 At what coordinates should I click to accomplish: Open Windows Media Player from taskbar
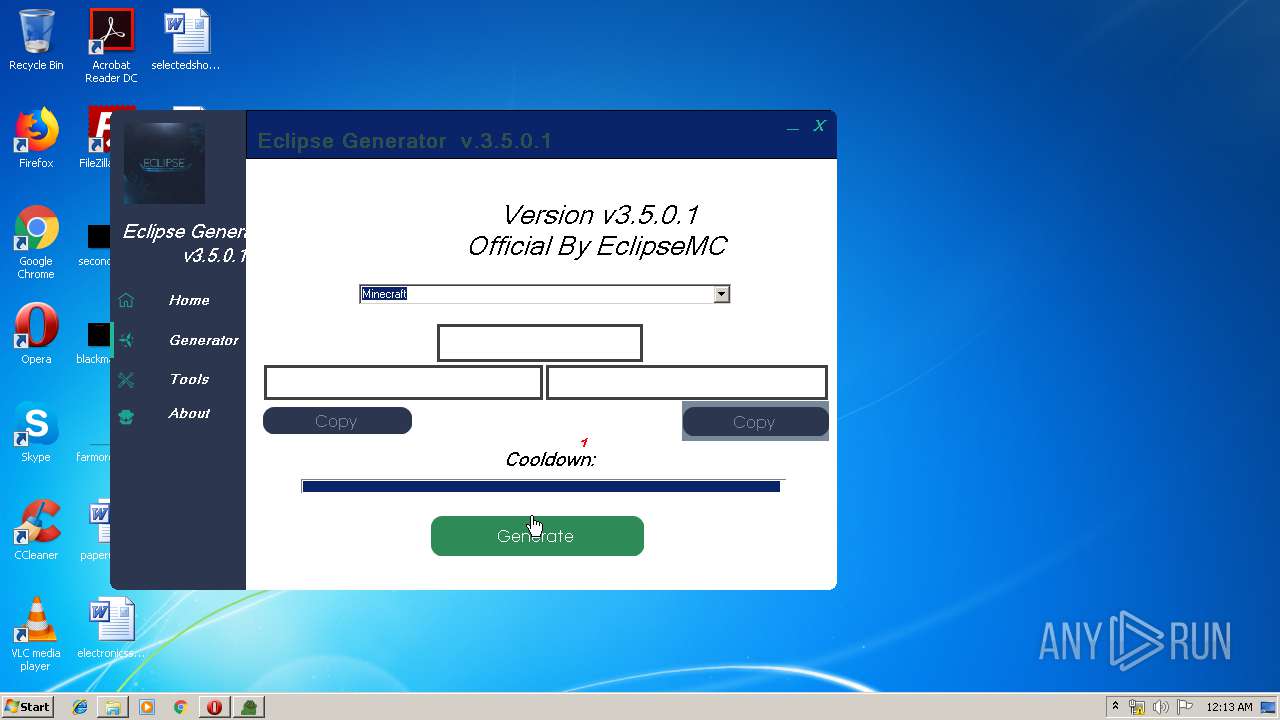click(147, 707)
